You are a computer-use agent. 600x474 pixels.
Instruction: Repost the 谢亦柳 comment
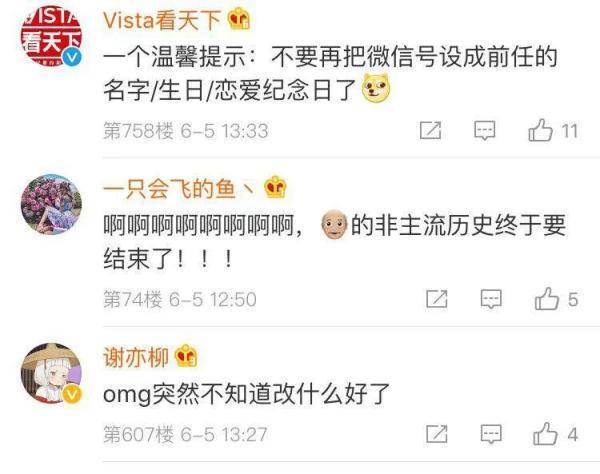coord(437,434)
